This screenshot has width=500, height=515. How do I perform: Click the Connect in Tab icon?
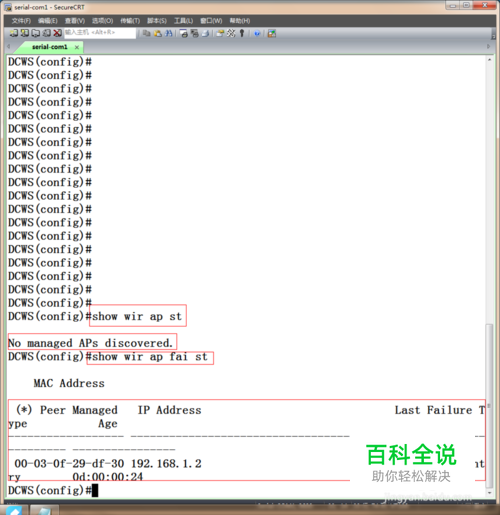pyautogui.click(x=35, y=33)
